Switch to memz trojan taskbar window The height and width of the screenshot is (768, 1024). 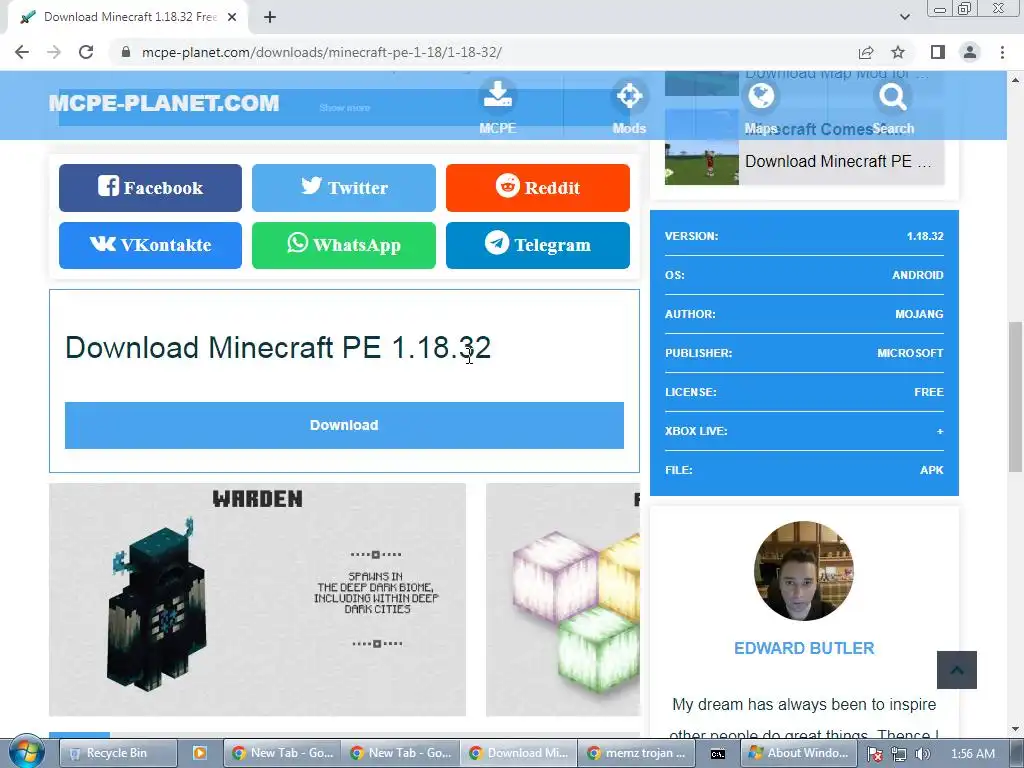click(x=637, y=753)
